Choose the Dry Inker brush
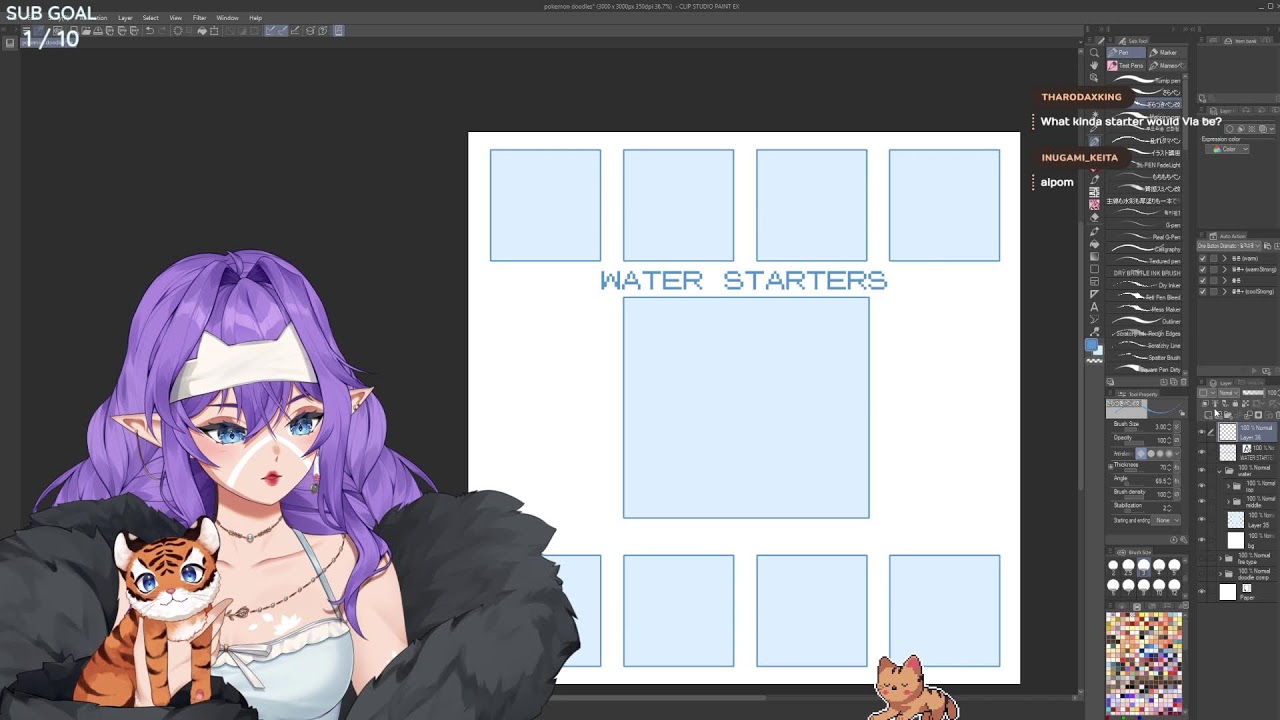The height and width of the screenshot is (720, 1280). pos(1146,285)
